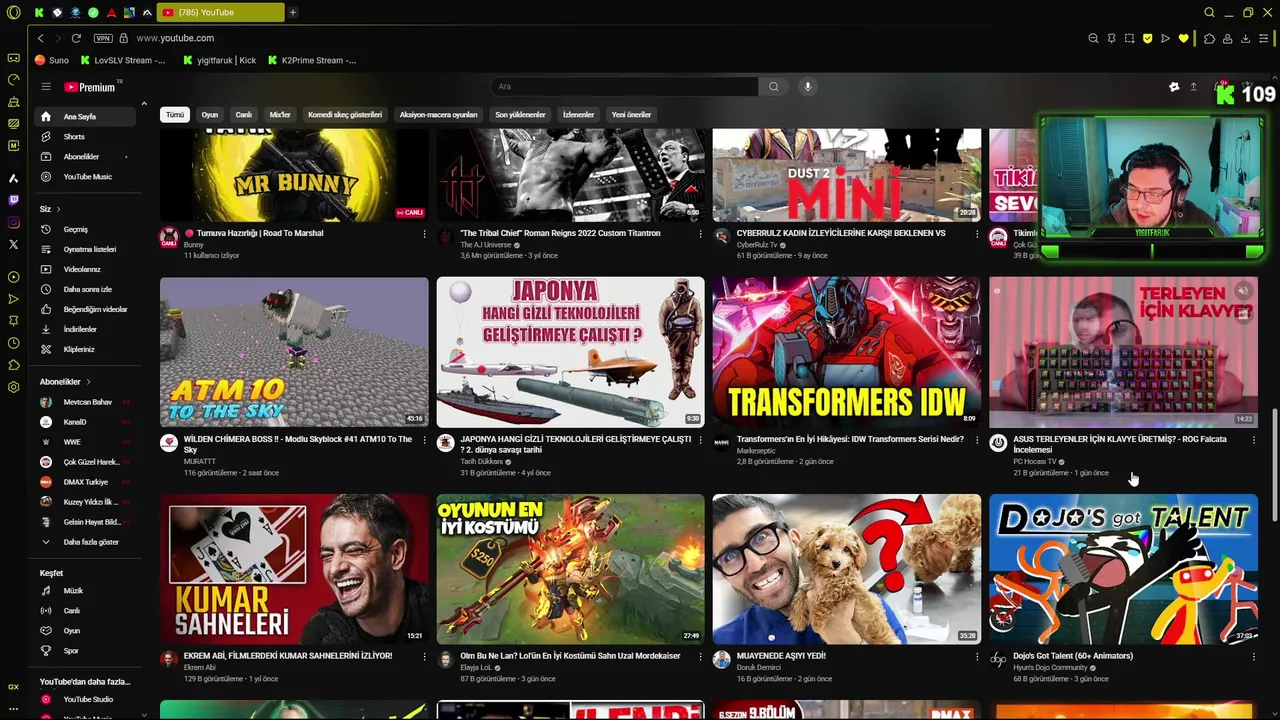Select the Tümü filter chip
The image size is (1280, 720).
click(x=175, y=115)
